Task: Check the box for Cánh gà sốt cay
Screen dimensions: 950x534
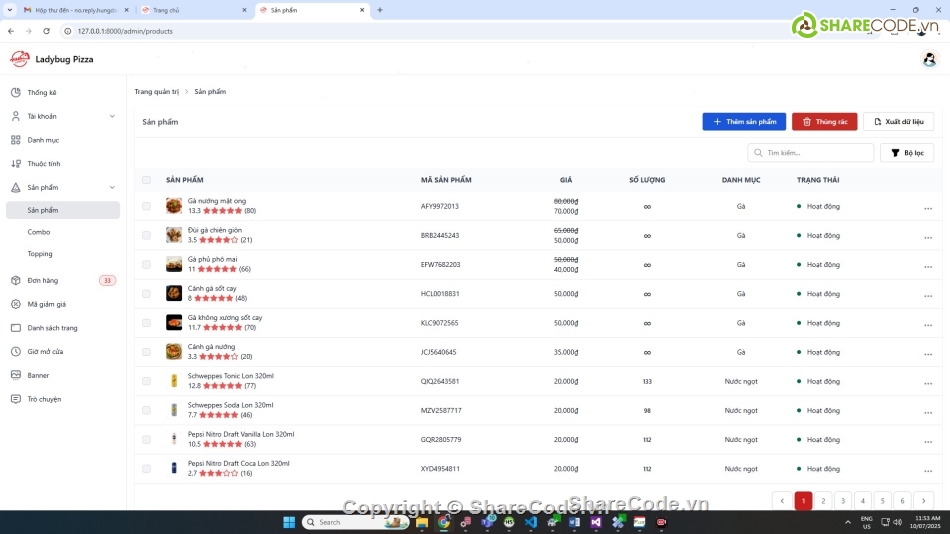Action: [146, 293]
